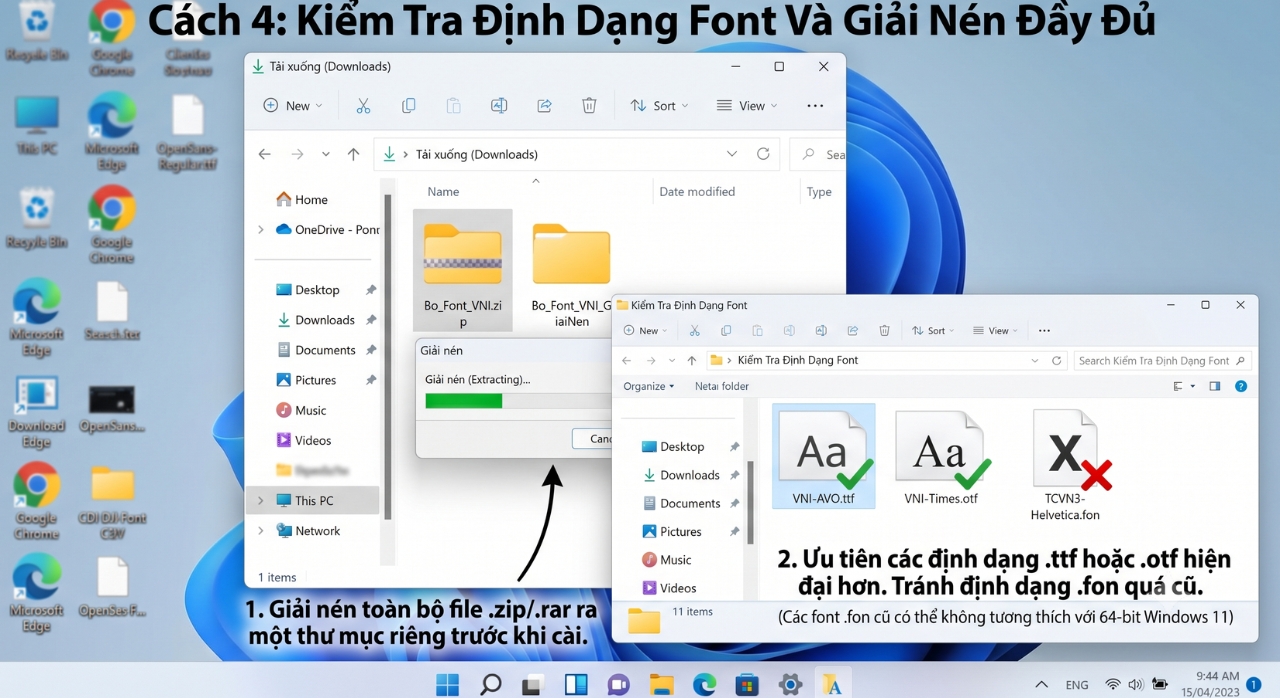Go back in the Downloads window
This screenshot has height=698, width=1280.
click(x=264, y=154)
